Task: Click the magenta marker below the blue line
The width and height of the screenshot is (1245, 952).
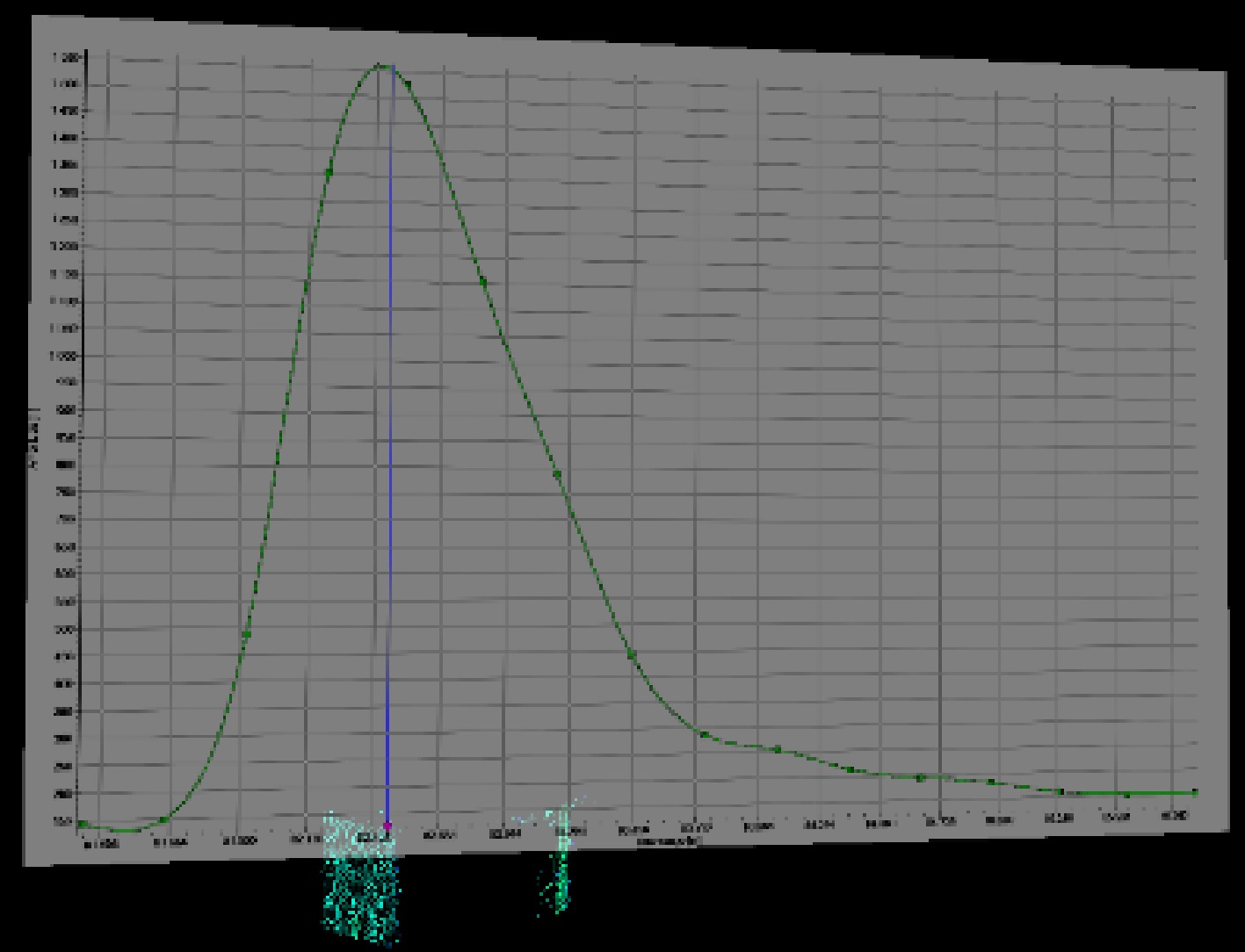Action: coord(387,826)
